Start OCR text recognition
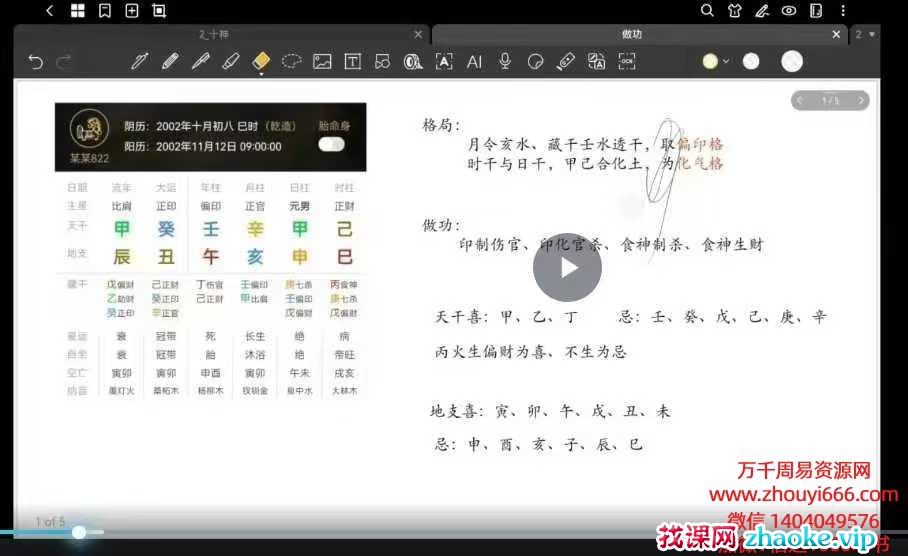Image resolution: width=908 pixels, height=556 pixels. coord(627,61)
